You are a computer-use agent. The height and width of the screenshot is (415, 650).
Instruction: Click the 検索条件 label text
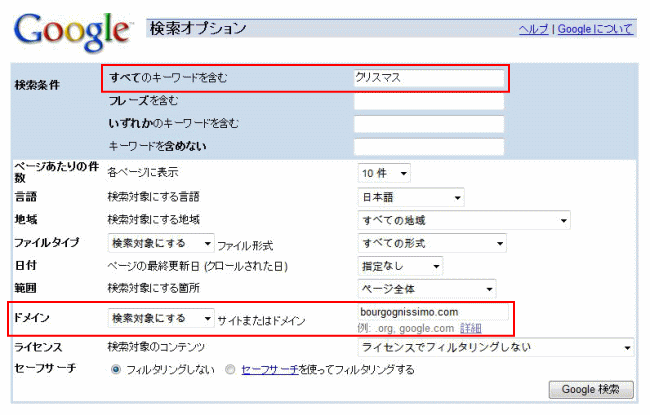(37, 85)
